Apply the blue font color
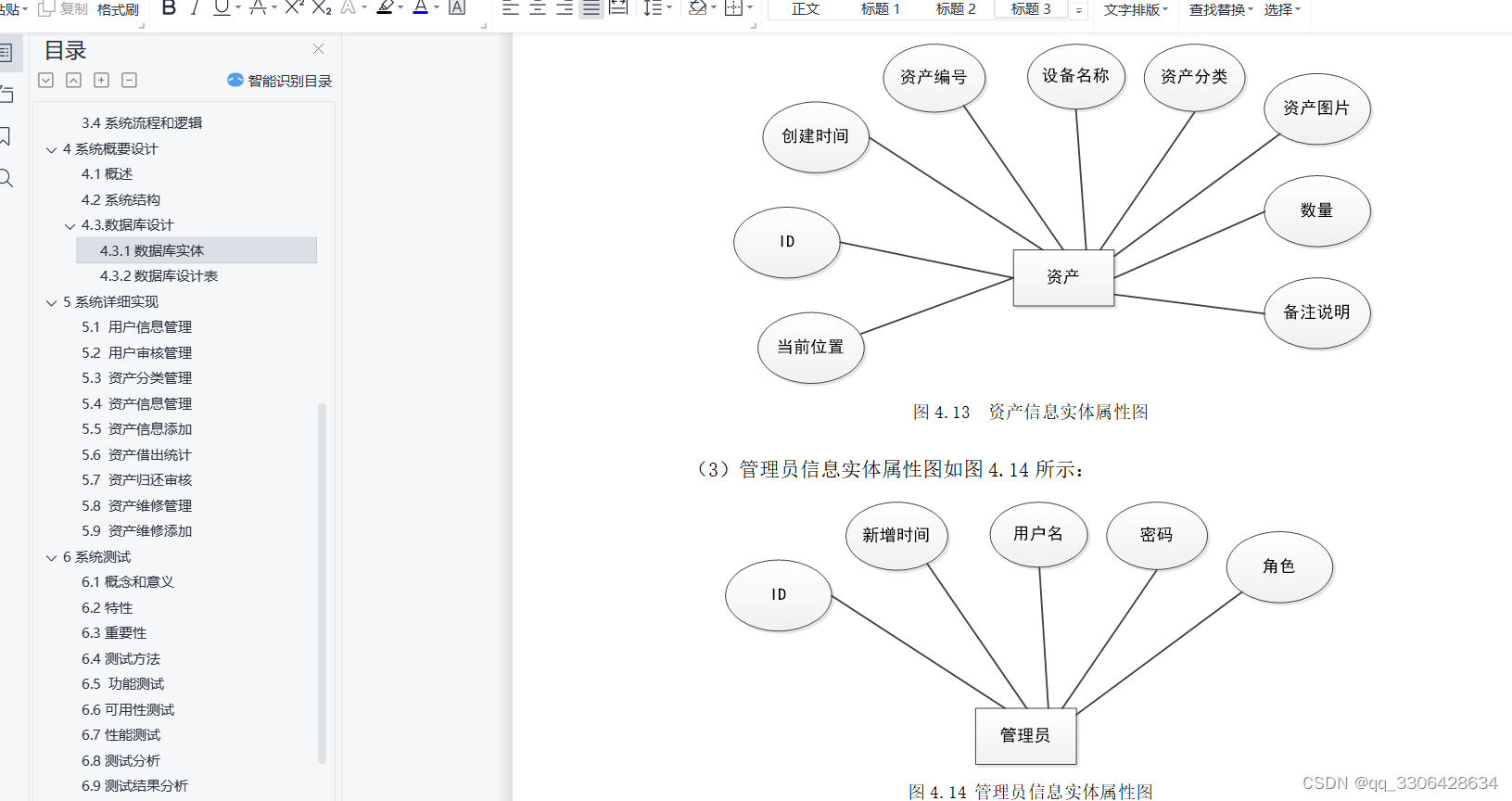 point(420,8)
